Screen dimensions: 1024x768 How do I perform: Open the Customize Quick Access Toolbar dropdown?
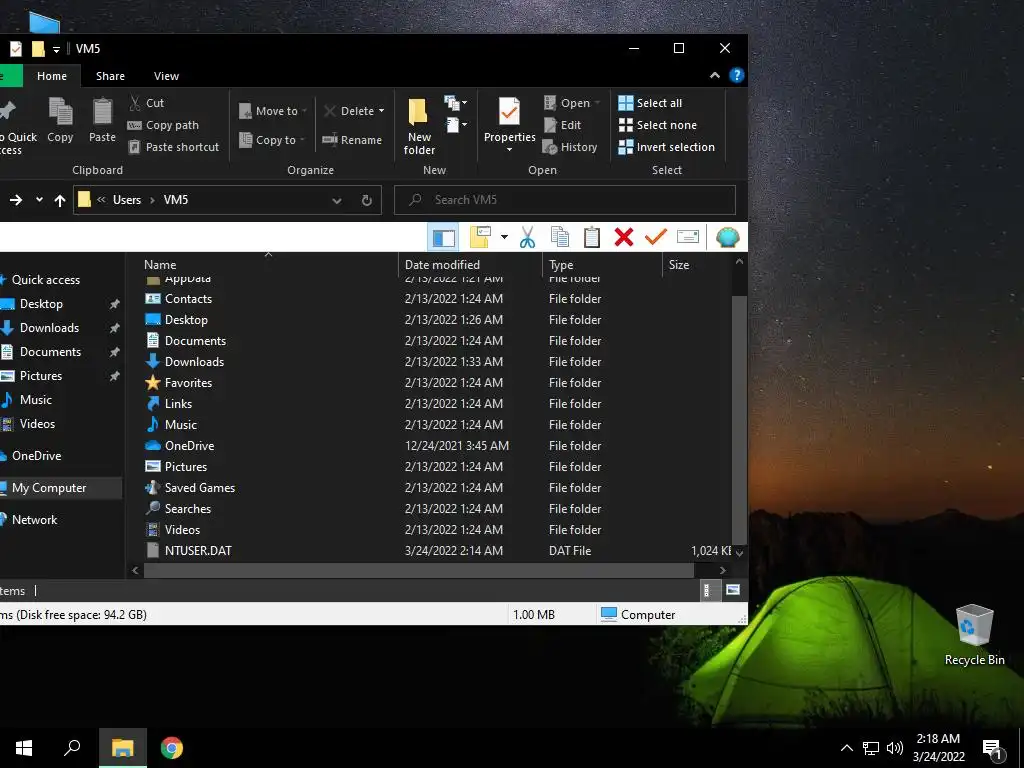click(56, 49)
